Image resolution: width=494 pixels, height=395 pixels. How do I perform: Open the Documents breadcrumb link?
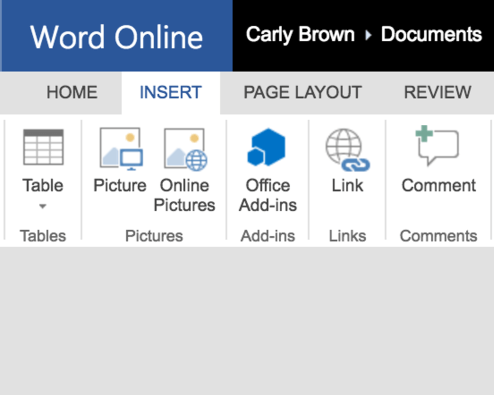[431, 34]
